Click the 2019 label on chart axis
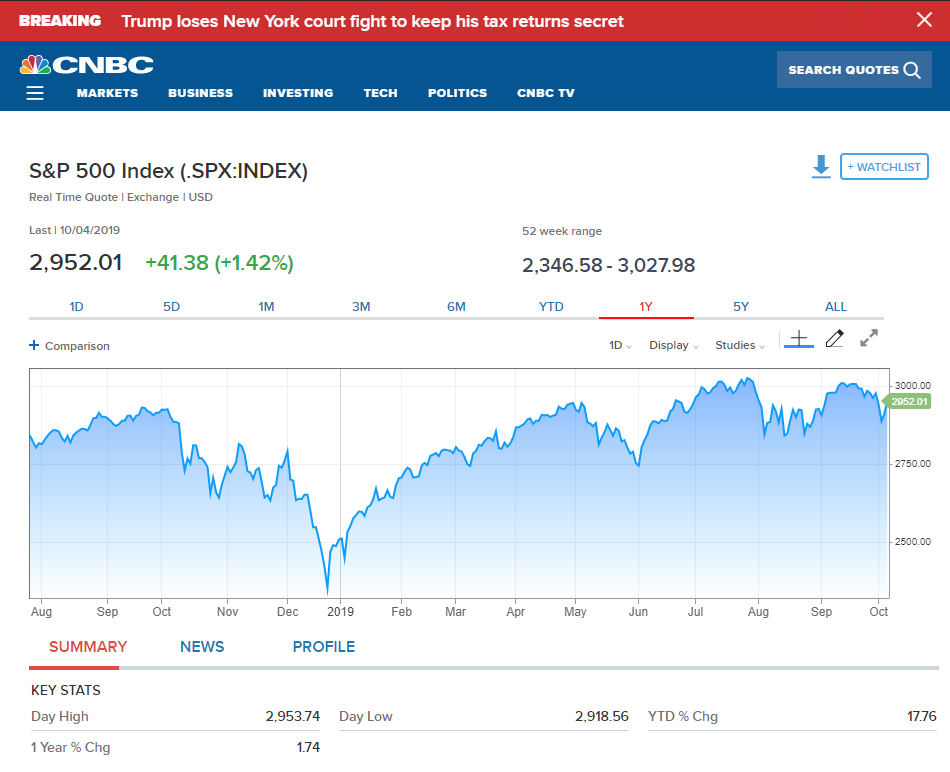Screen dimensions: 950x772 (x=340, y=611)
